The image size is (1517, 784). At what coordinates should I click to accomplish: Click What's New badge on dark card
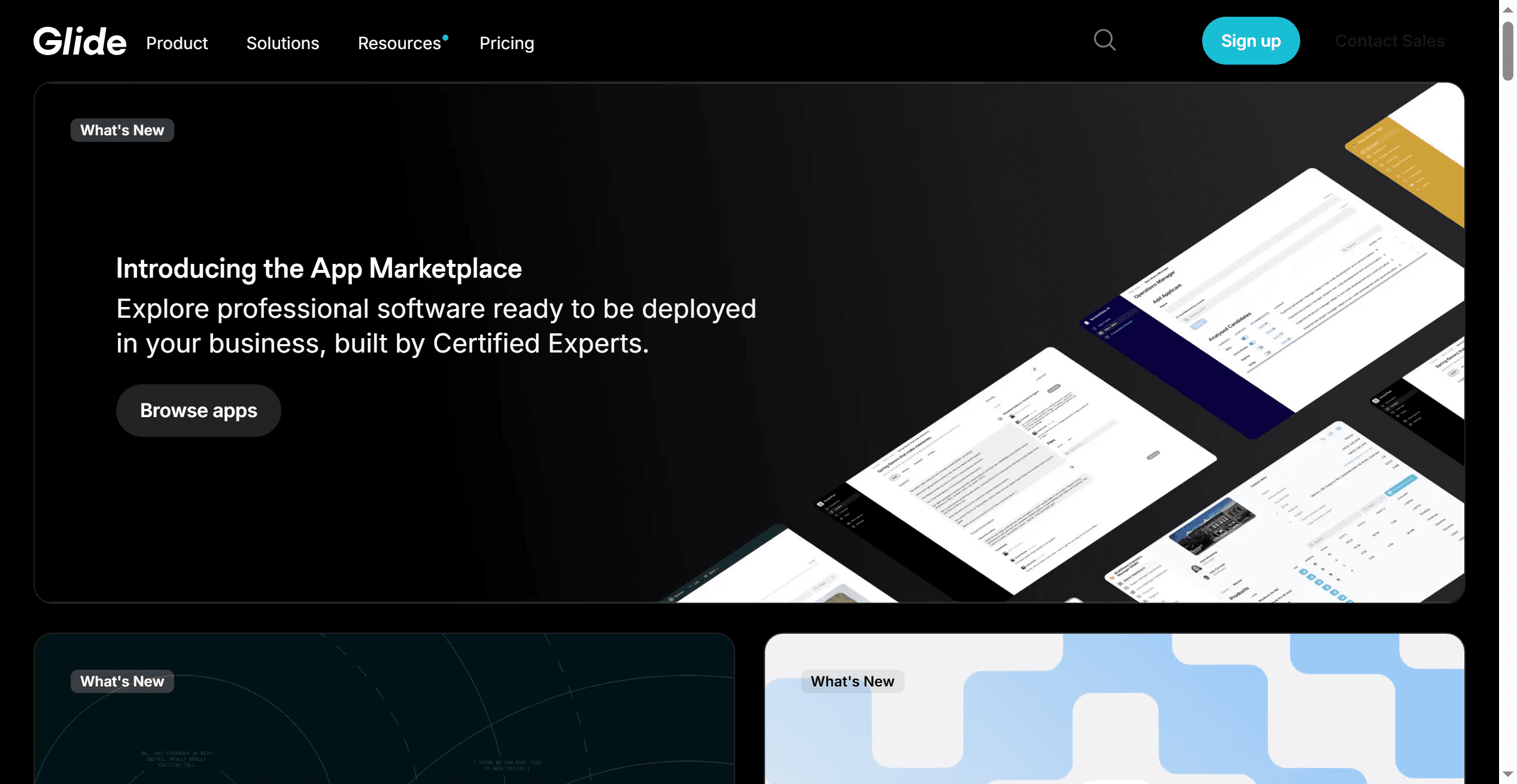tap(122, 682)
